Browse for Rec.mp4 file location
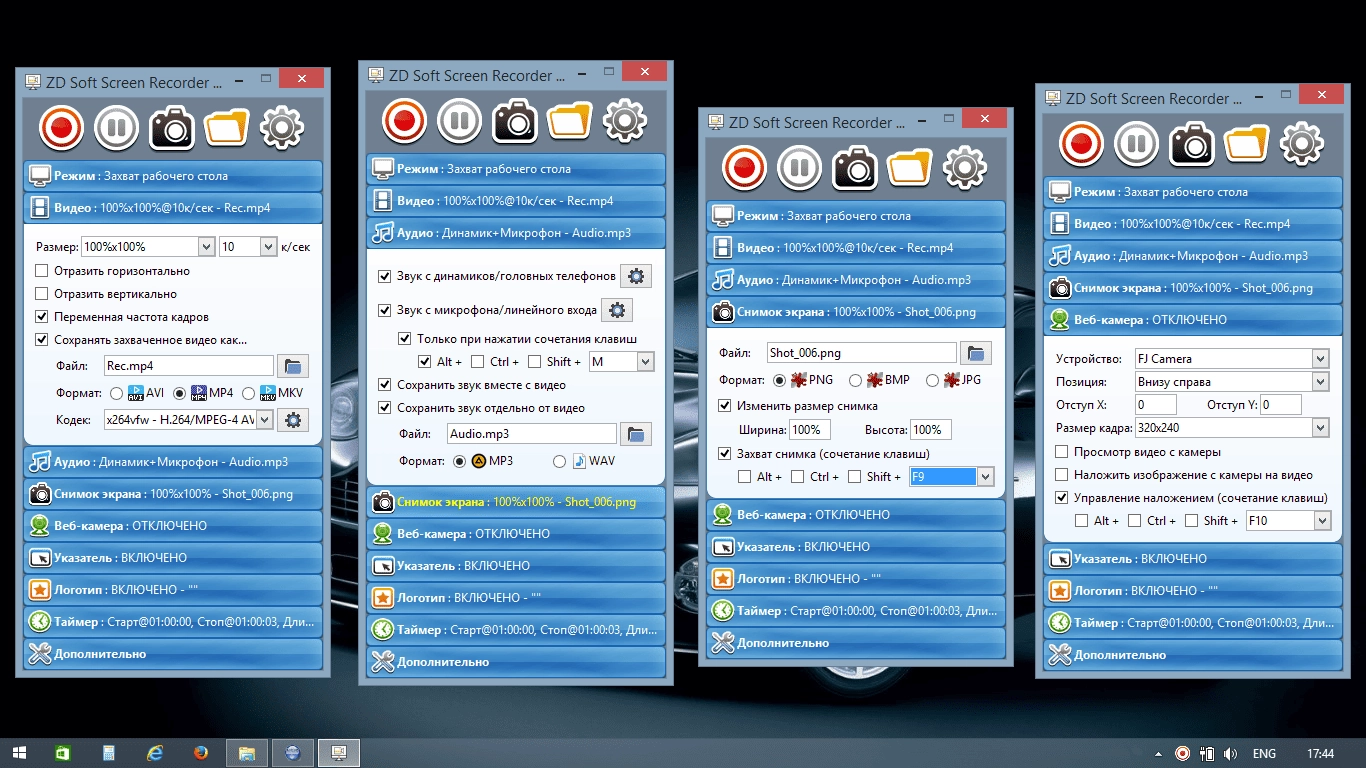Image resolution: width=1366 pixels, height=768 pixels. (293, 366)
